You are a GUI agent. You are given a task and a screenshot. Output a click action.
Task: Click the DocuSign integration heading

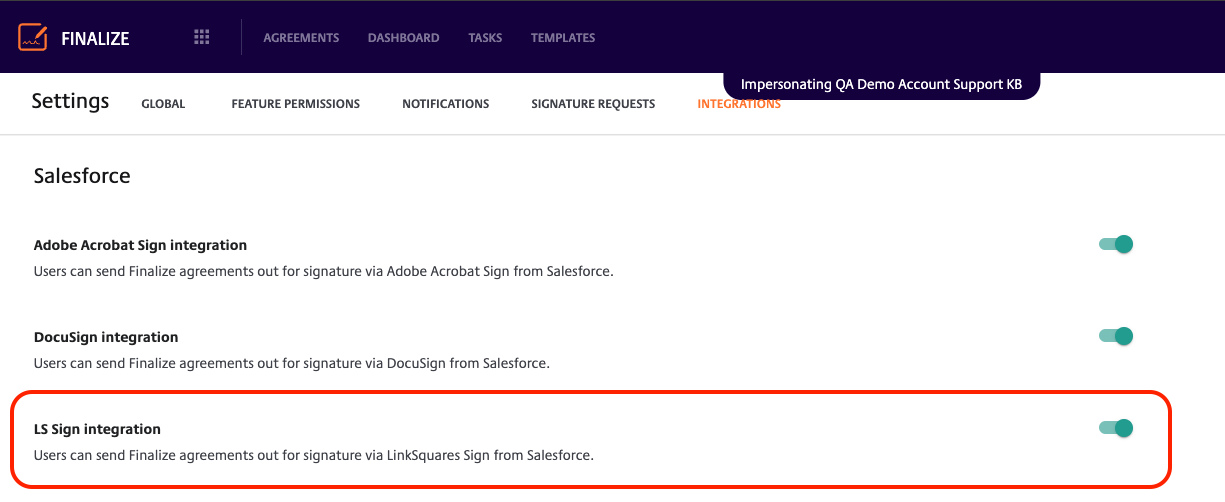pos(106,337)
